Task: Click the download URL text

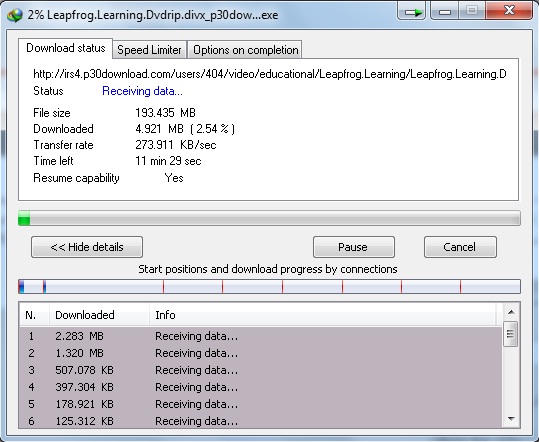Action: coord(270,74)
